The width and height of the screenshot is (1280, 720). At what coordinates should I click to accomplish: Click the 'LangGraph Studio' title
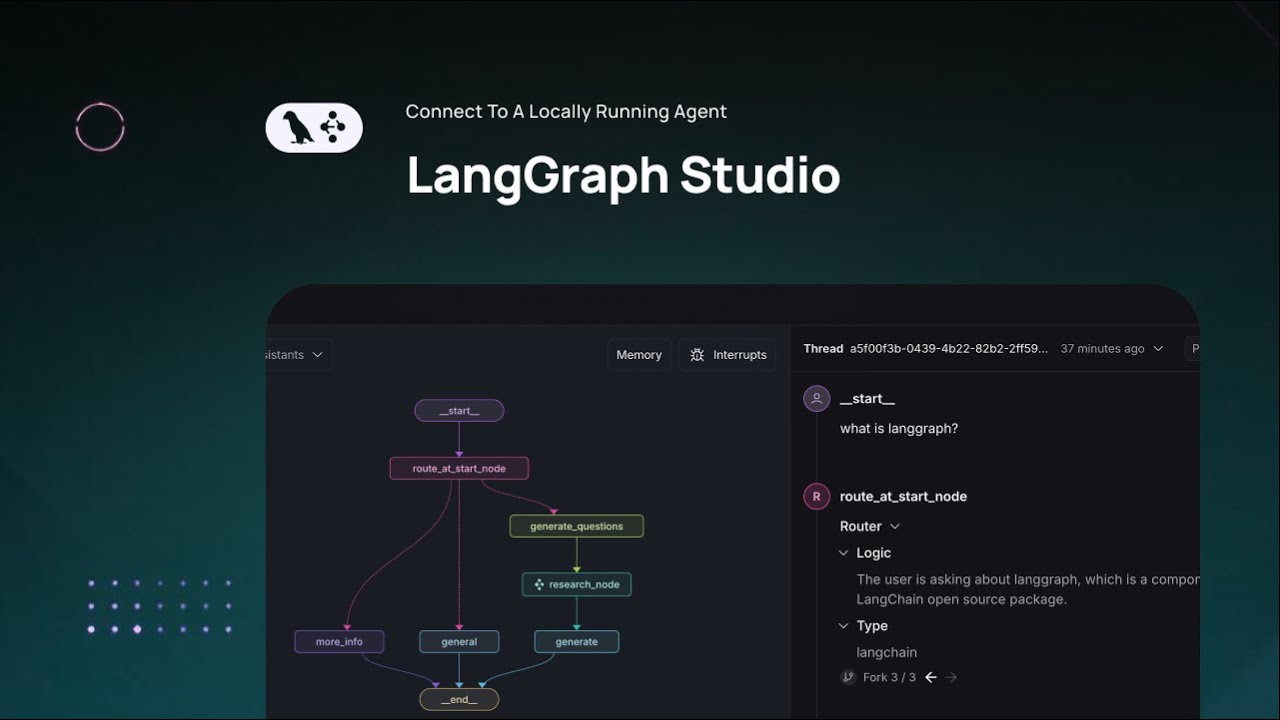623,175
